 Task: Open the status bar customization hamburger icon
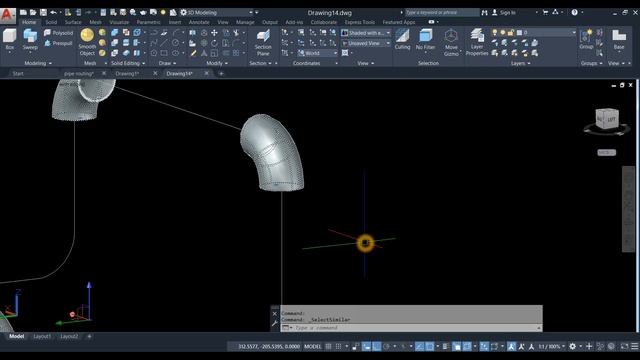coord(635,347)
